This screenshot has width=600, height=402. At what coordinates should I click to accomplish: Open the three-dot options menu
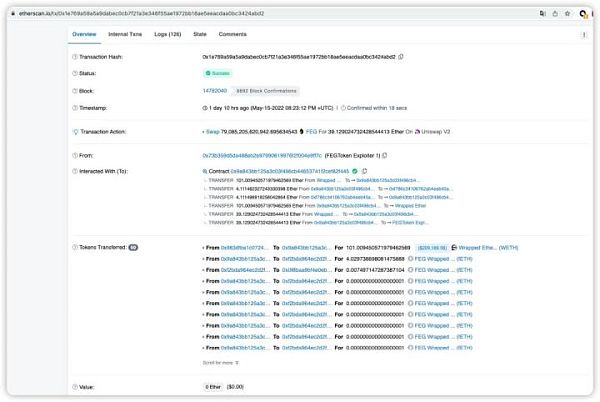[583, 34]
